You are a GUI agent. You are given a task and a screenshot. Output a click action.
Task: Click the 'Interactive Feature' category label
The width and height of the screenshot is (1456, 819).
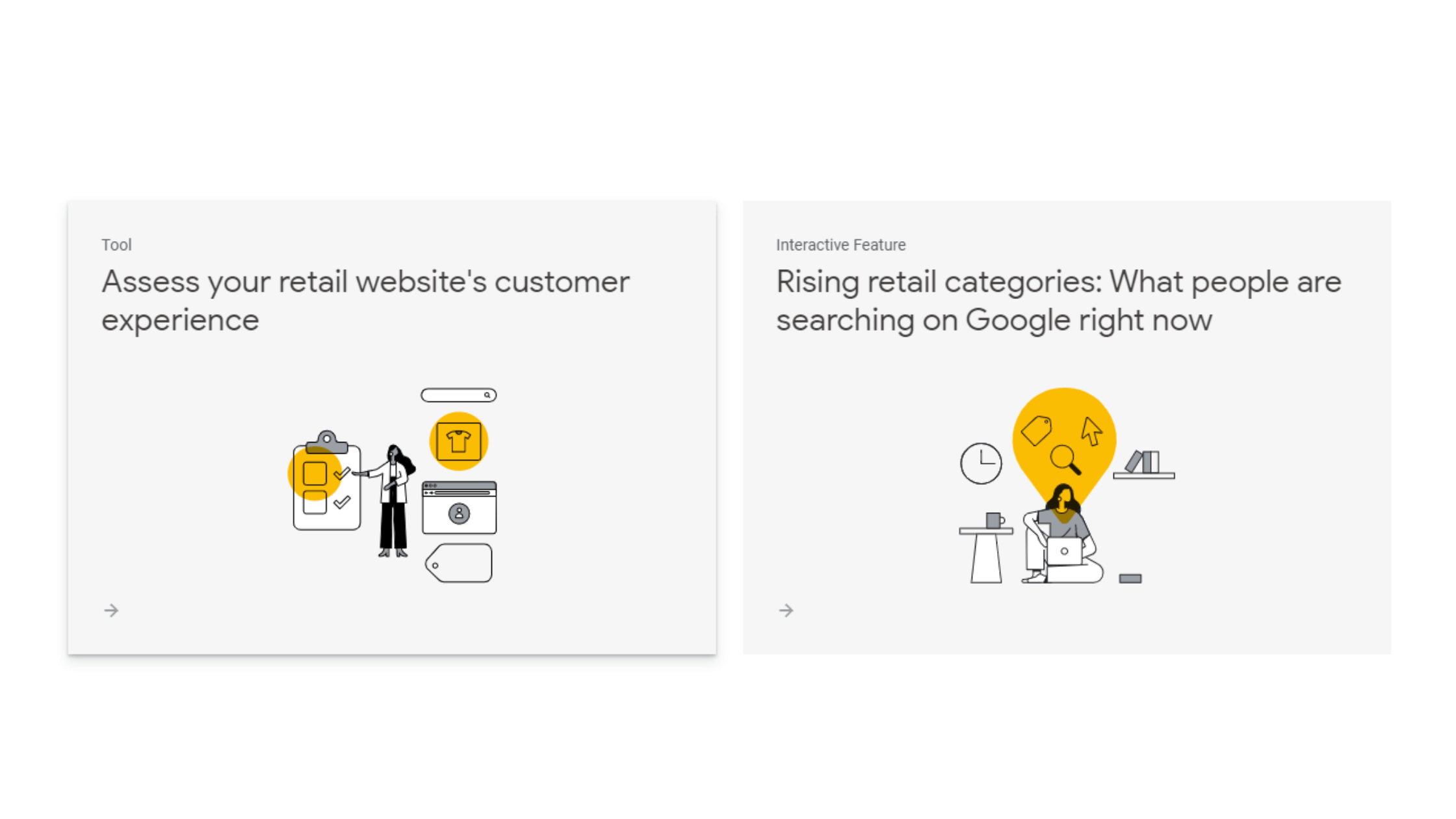click(840, 245)
